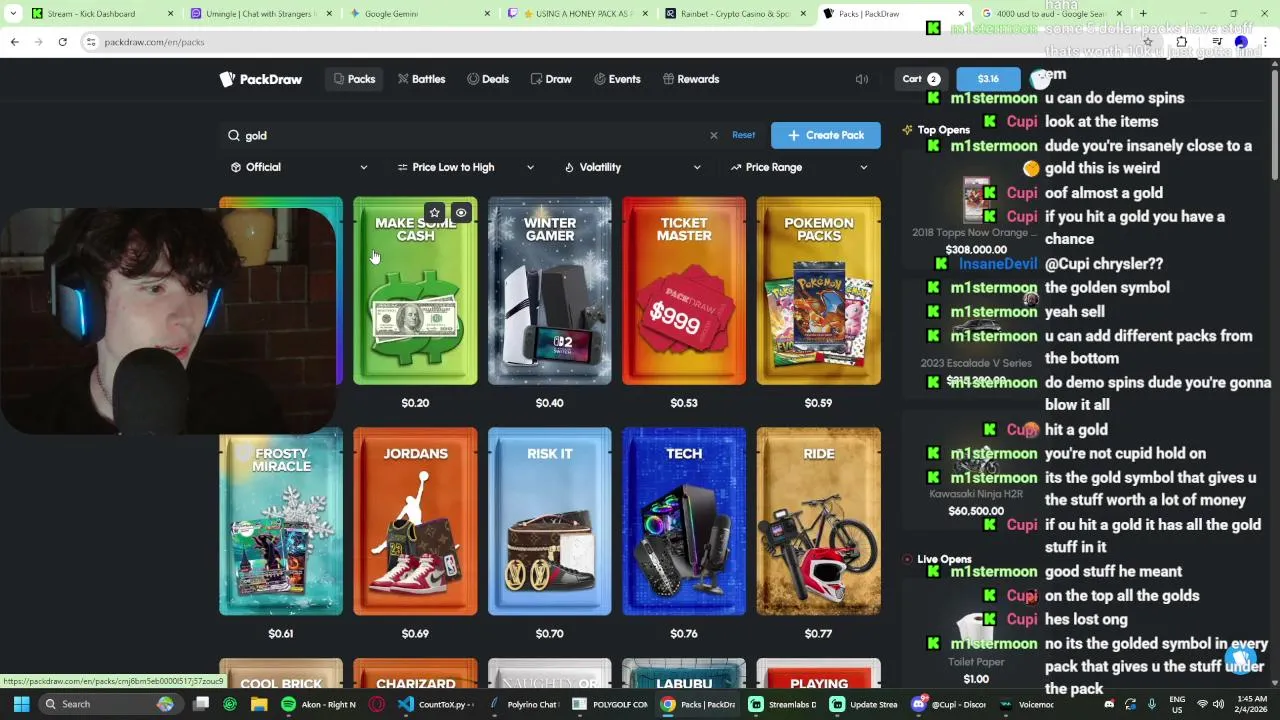
Task: Click the $0.53 price under Ticket Master
Action: coord(684,403)
